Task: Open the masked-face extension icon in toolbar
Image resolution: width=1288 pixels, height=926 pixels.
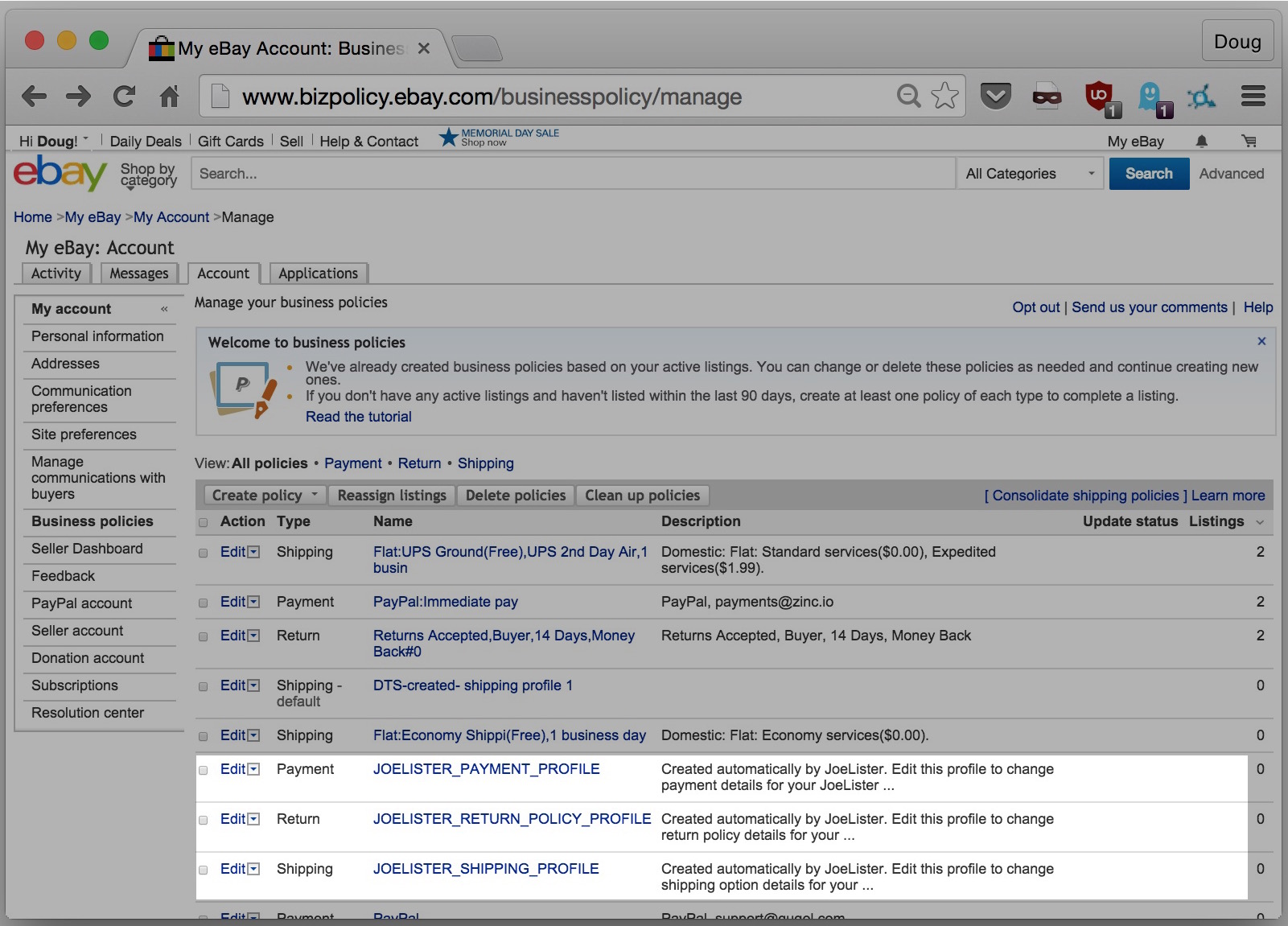Action: (x=1047, y=97)
